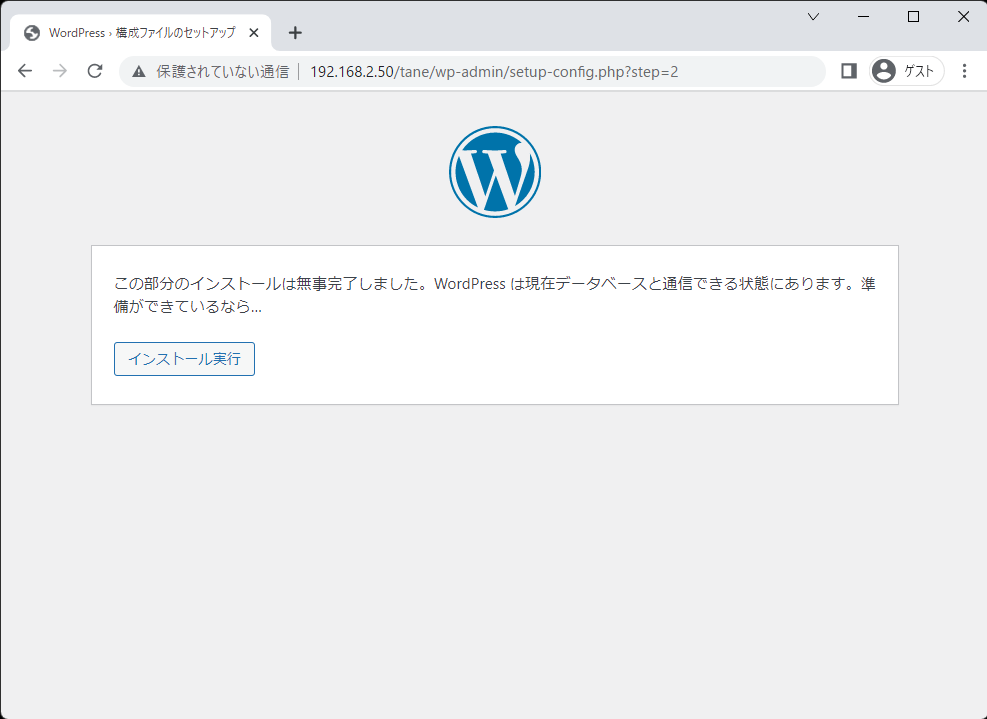Screen dimensions: 987x719
Task: Toggle the side panel icon
Action: 849,71
